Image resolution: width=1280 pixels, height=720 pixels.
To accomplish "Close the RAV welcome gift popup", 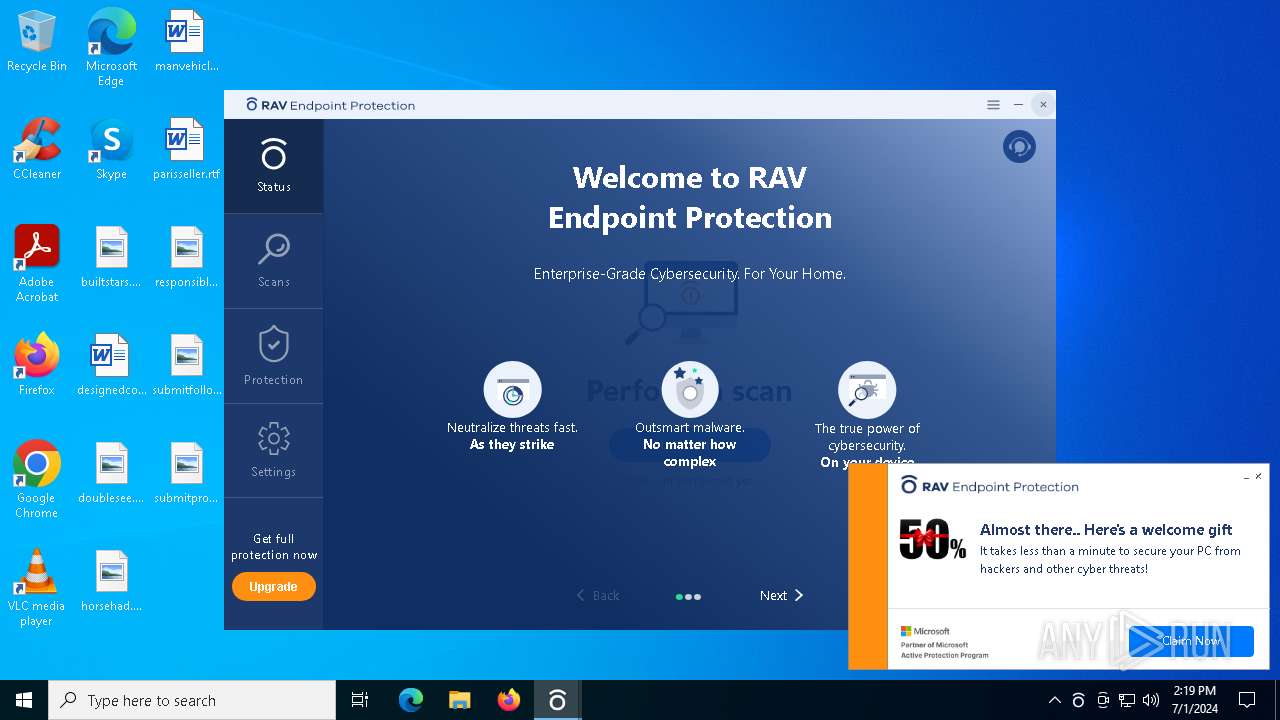I will [x=1258, y=477].
